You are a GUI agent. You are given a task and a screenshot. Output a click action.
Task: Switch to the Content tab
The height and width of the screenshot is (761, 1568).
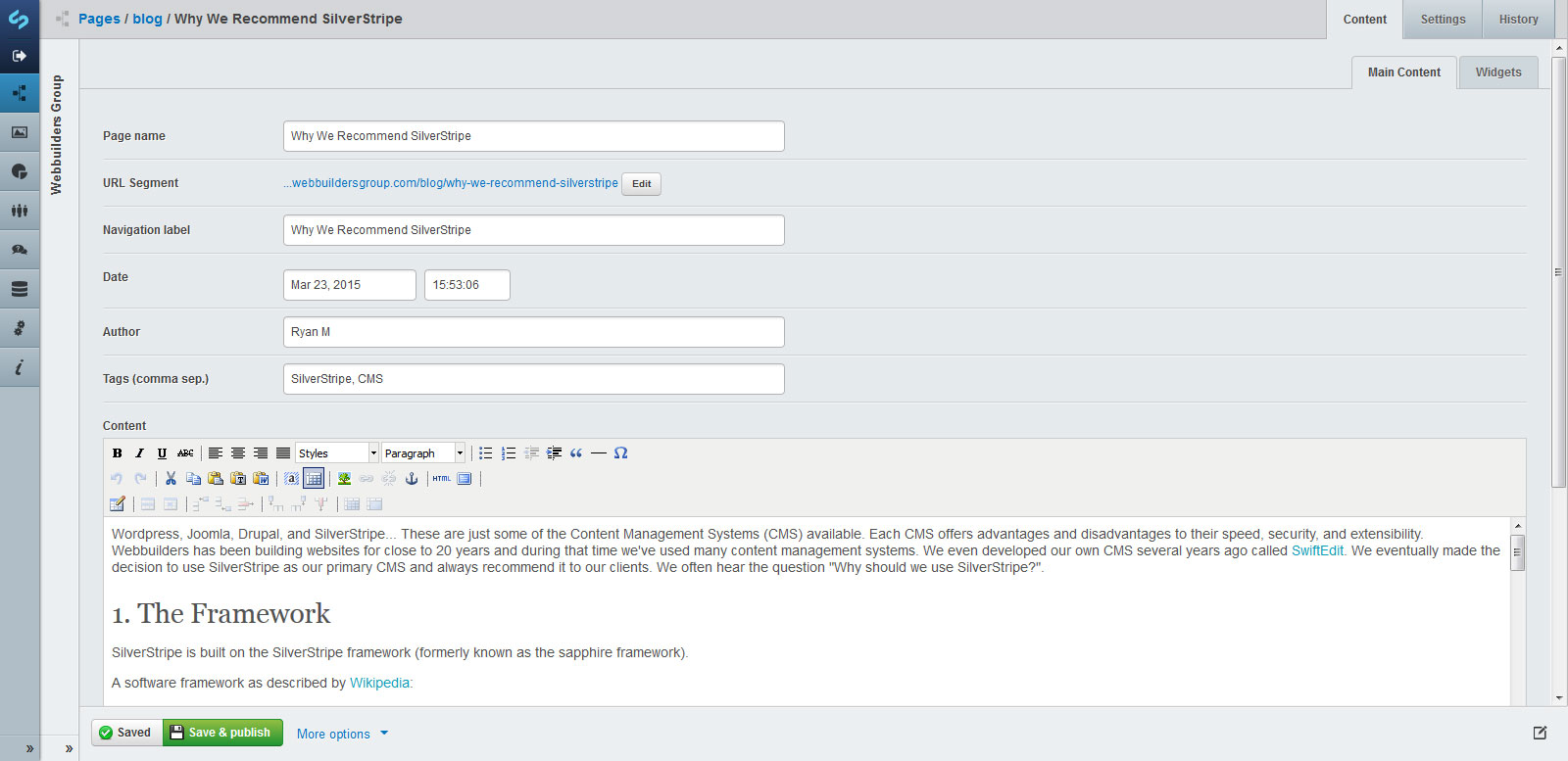(x=1365, y=20)
